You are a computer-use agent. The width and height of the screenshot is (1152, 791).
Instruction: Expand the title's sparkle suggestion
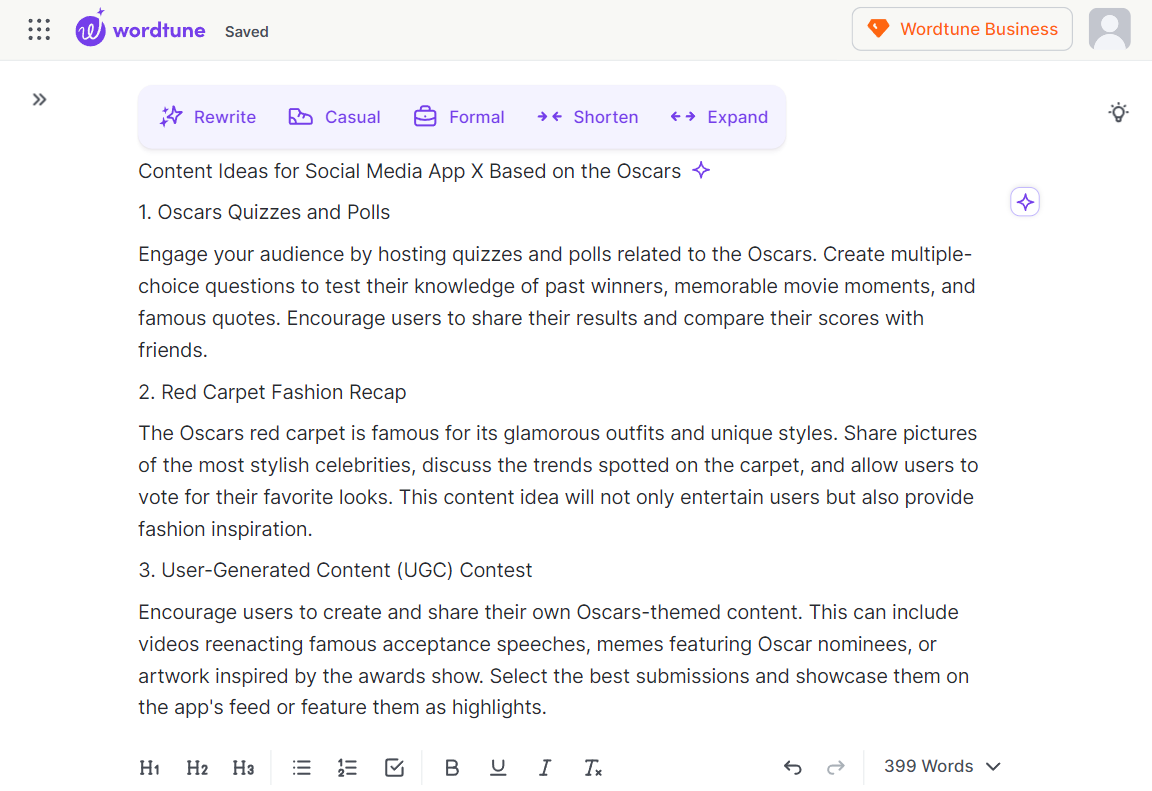(701, 170)
